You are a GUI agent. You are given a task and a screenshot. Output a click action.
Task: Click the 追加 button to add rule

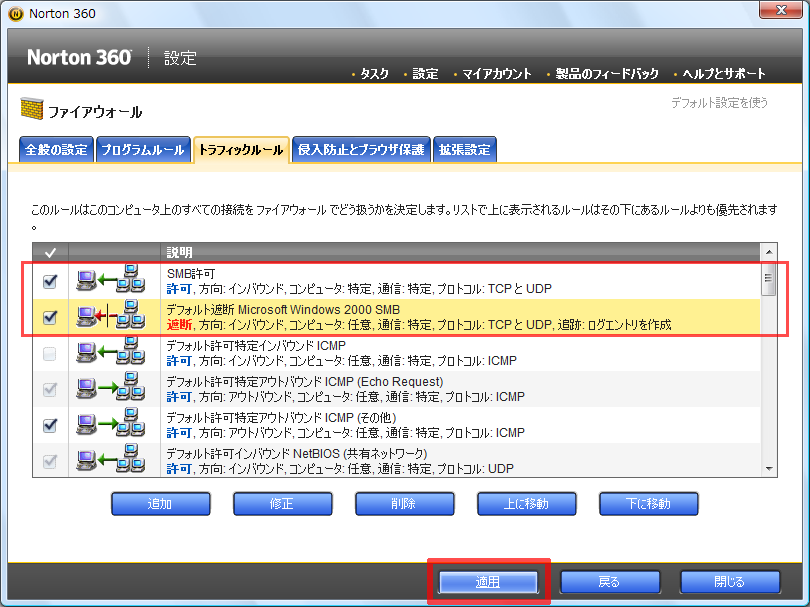(160, 503)
